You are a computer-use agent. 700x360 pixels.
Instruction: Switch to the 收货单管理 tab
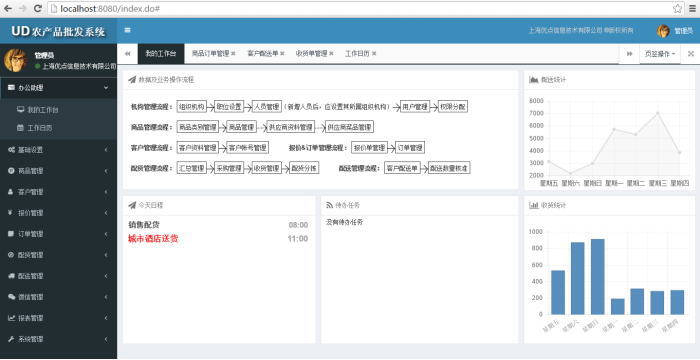[x=311, y=54]
